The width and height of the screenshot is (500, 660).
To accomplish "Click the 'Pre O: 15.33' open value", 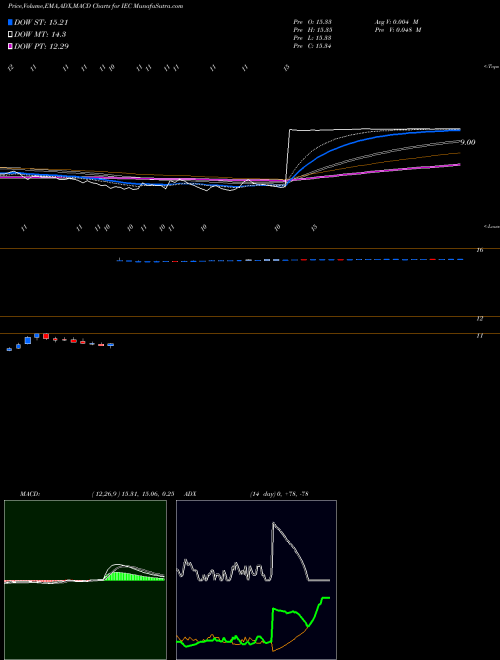I will pyautogui.click(x=314, y=21).
